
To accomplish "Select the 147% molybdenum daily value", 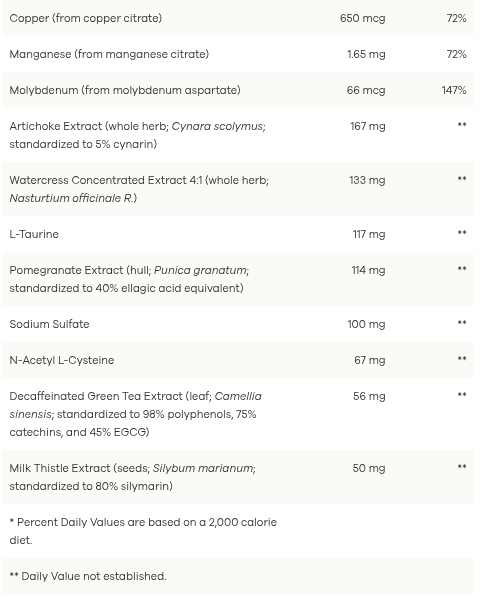I will coord(454,90).
